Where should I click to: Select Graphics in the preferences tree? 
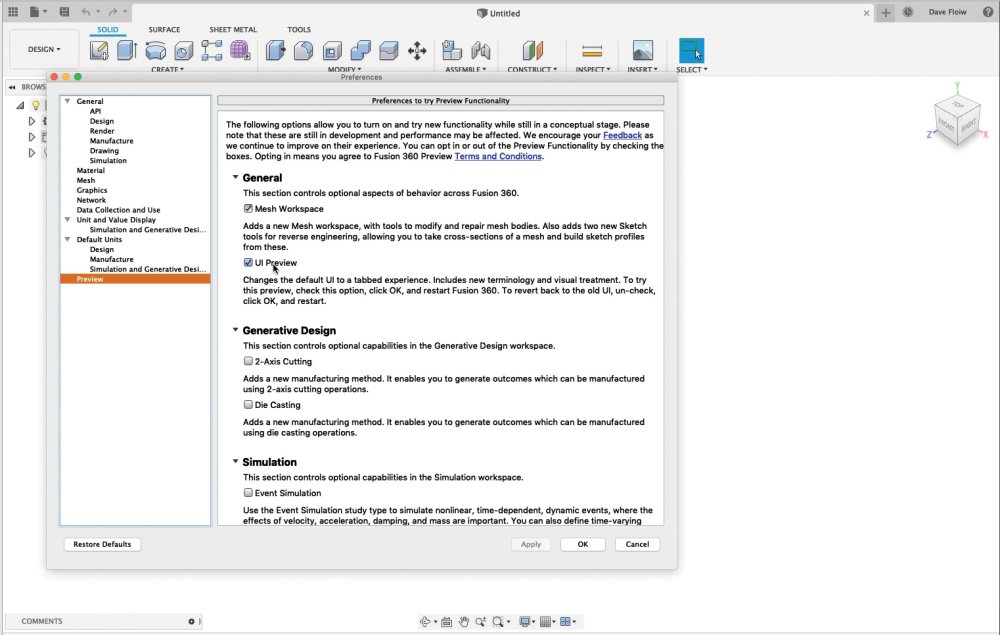pyautogui.click(x=92, y=190)
